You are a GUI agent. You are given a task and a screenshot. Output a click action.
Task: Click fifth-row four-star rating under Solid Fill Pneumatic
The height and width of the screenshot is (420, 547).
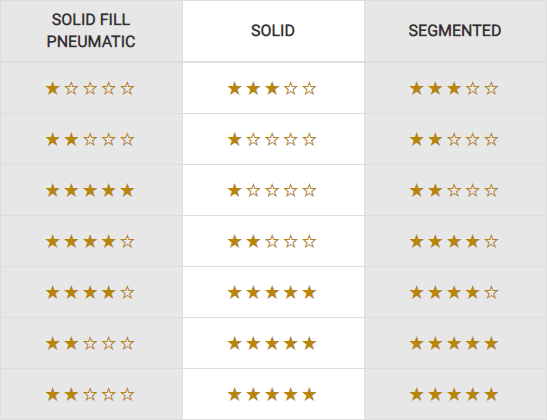[x=90, y=292]
